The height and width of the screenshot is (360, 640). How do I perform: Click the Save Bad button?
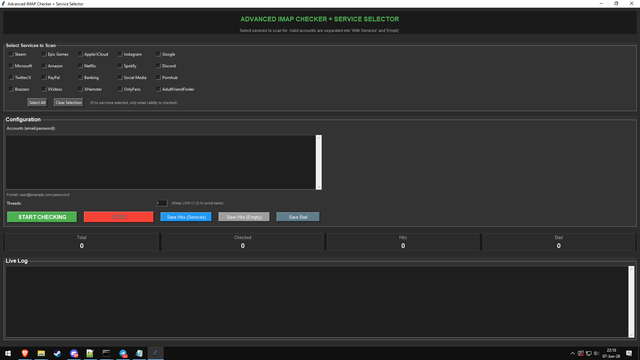298,217
